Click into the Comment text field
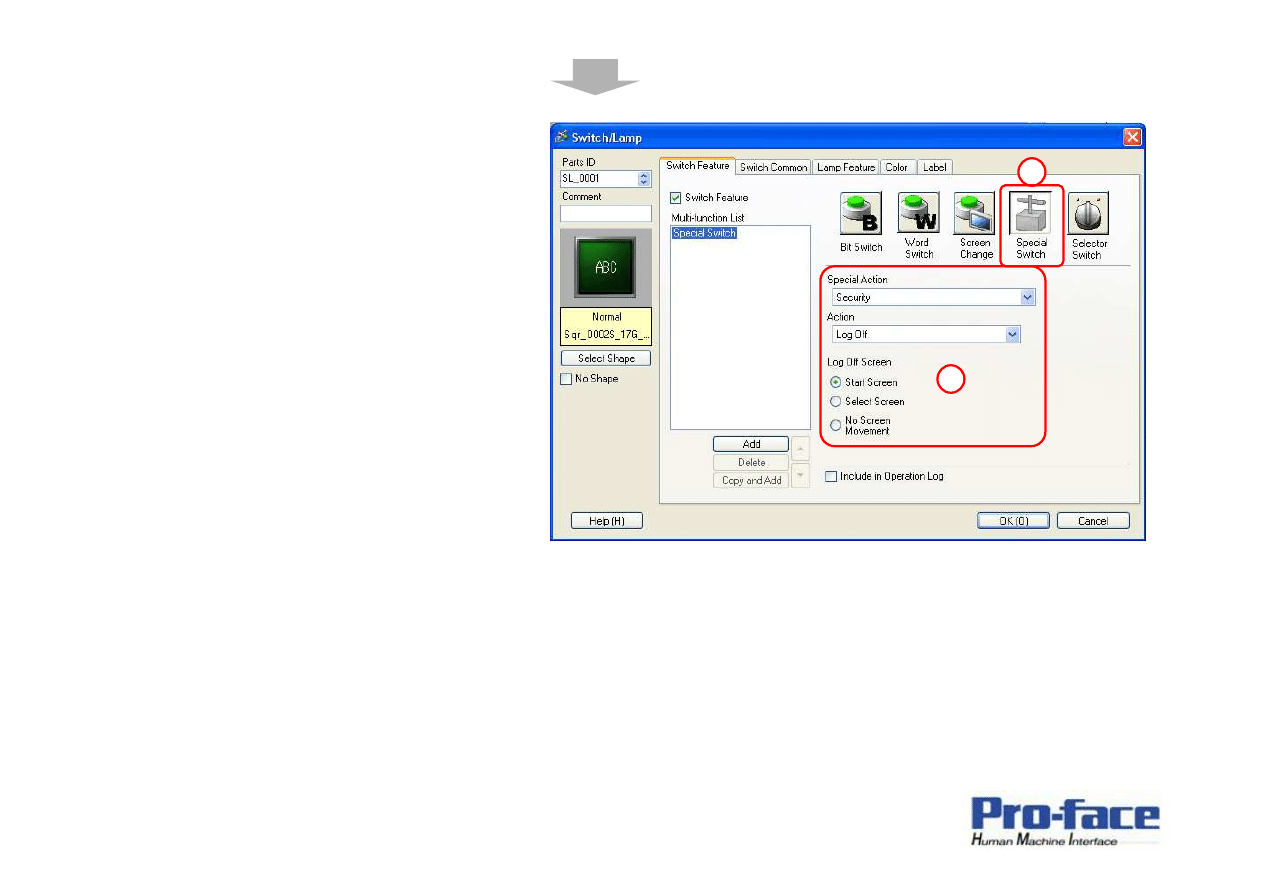The height and width of the screenshot is (893, 1263). (606, 213)
